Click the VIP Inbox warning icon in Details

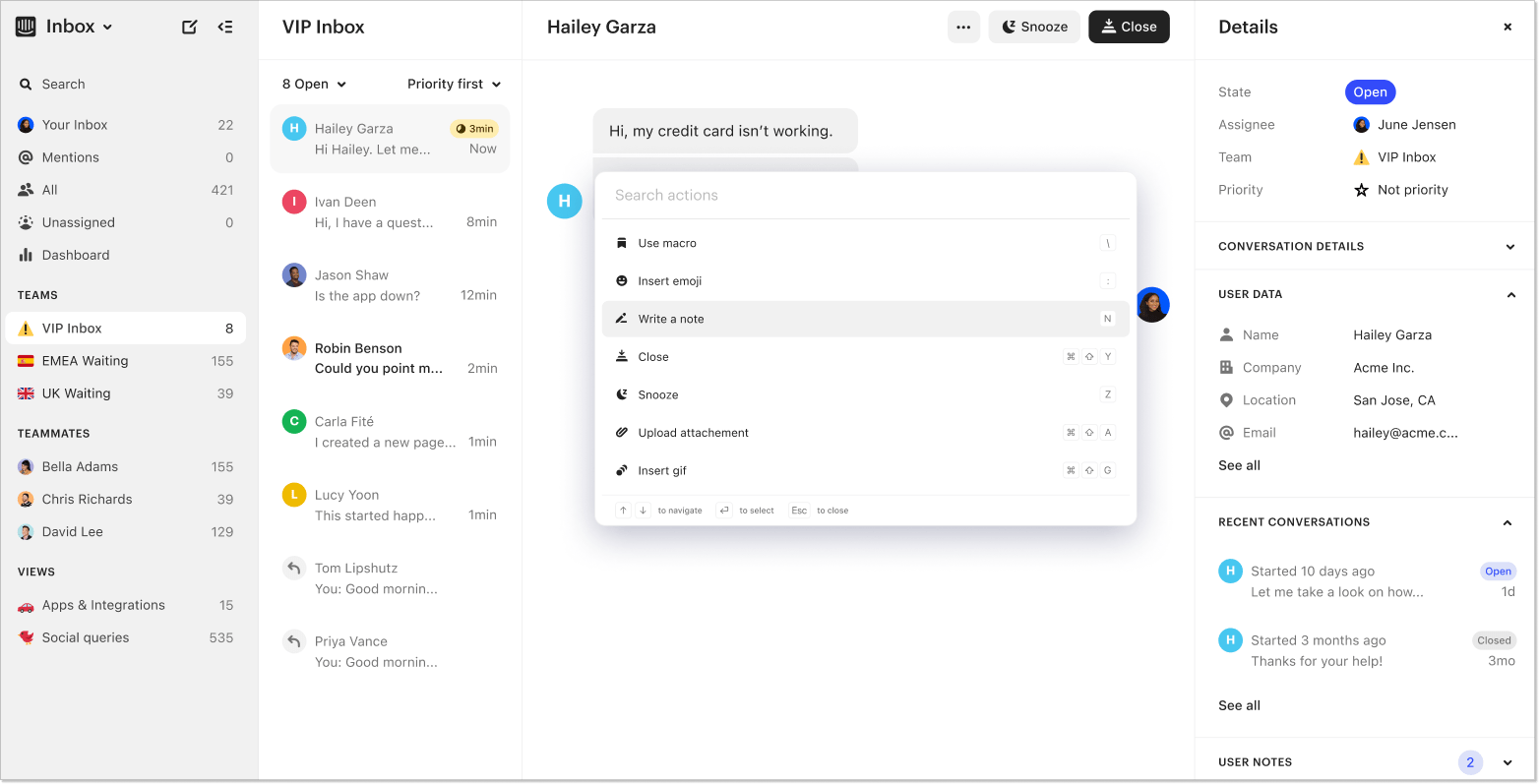click(1362, 157)
